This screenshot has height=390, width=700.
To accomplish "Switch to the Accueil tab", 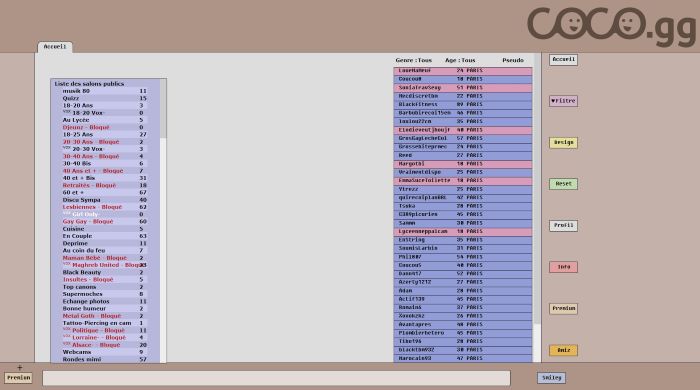I will [55, 47].
